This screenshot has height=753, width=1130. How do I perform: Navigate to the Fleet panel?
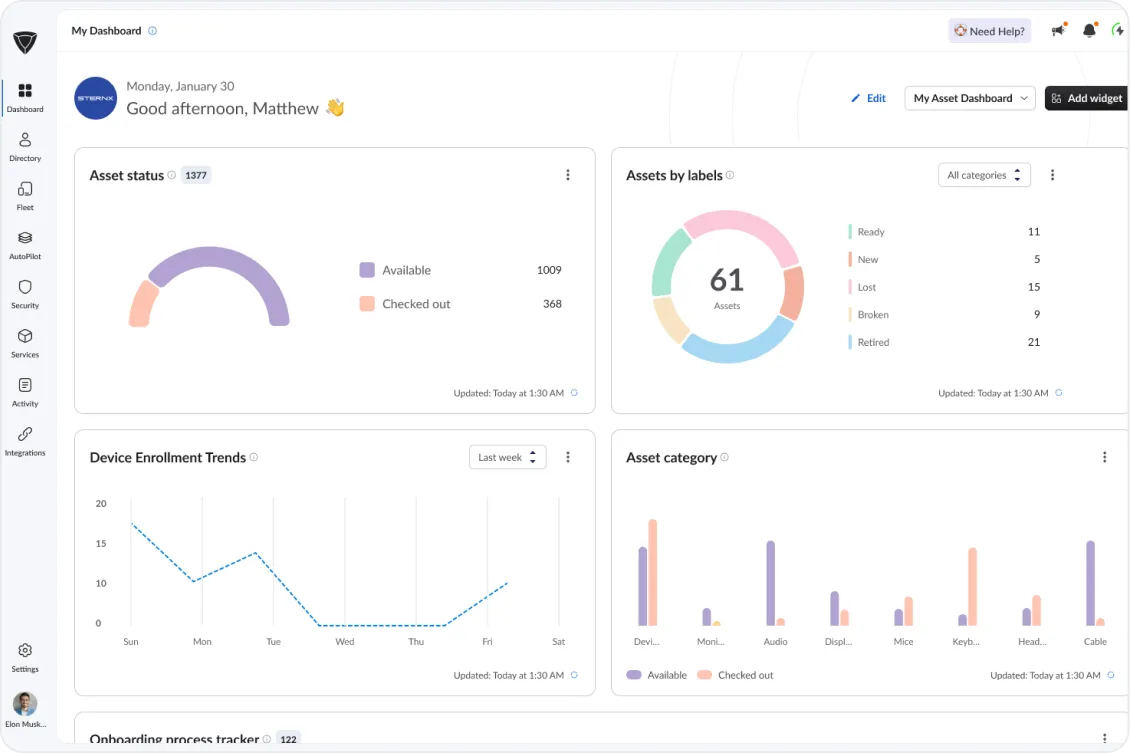click(25, 198)
